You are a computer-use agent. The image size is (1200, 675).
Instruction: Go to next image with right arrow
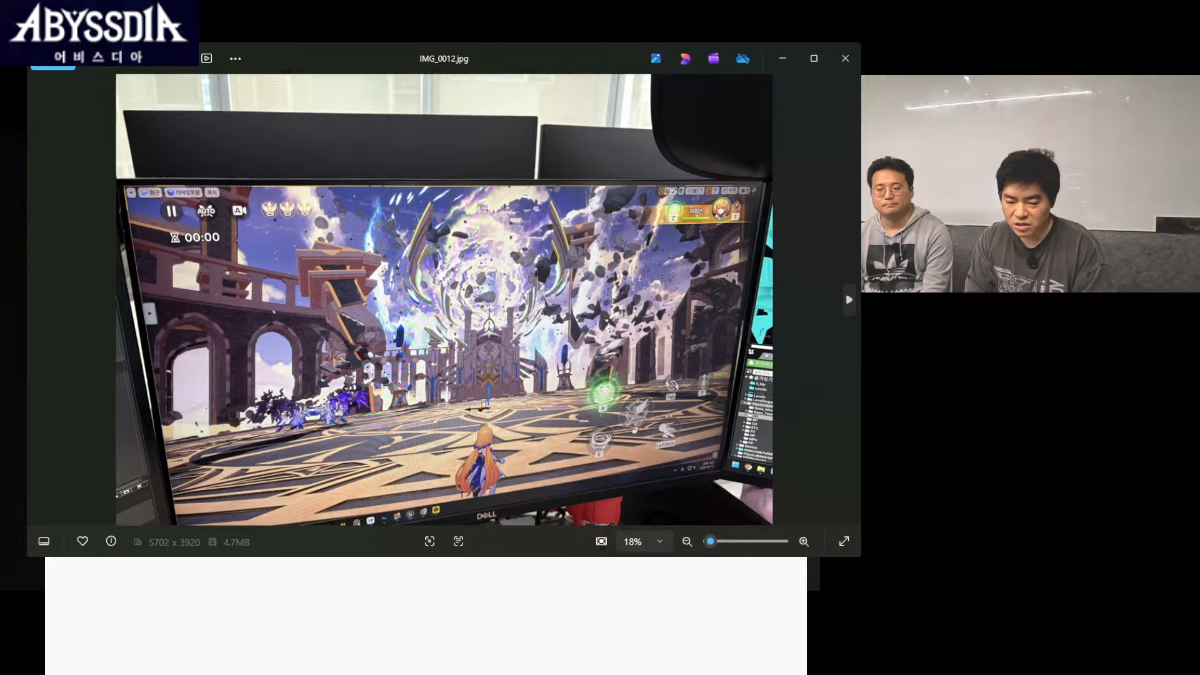[x=849, y=299]
